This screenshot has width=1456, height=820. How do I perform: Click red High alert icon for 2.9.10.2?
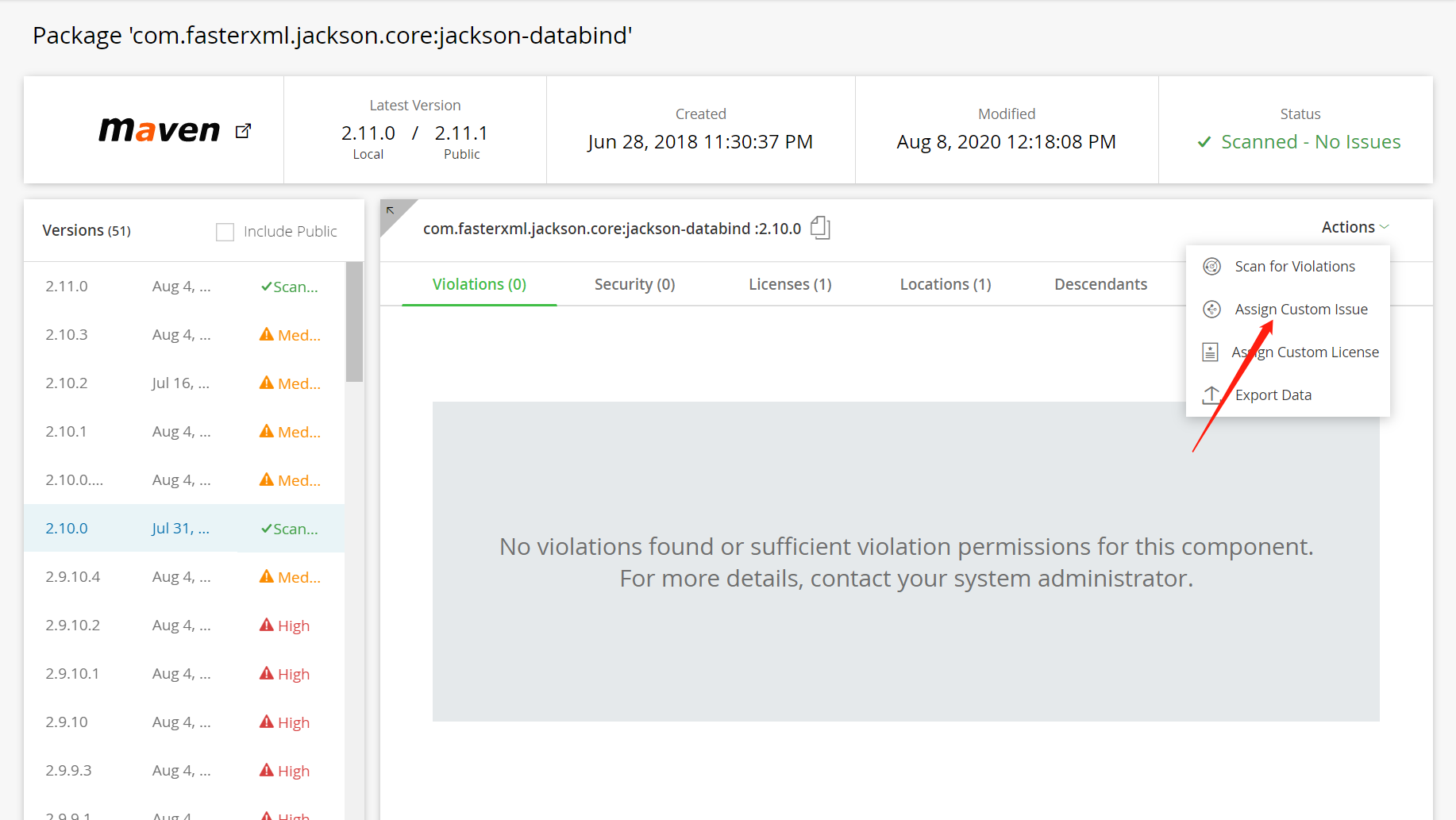pos(267,625)
